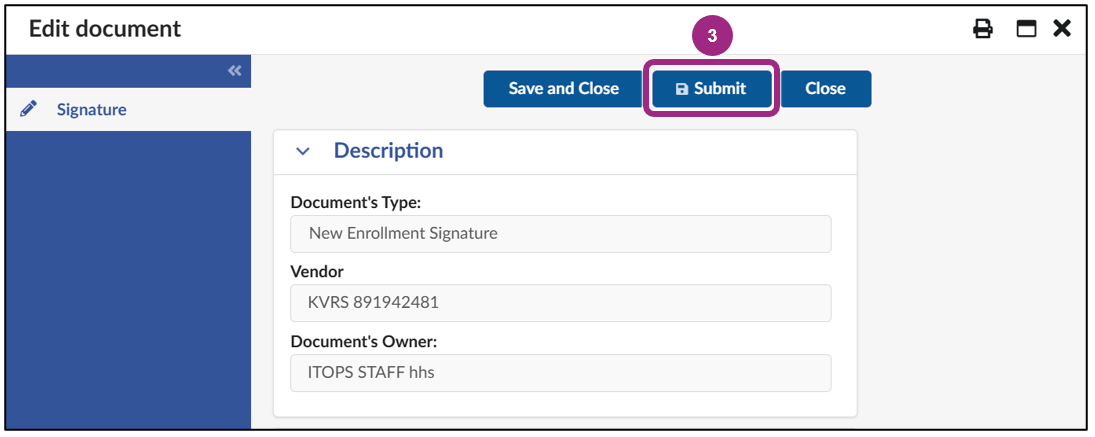
Task: Click the Submit button label
Action: [x=720, y=89]
